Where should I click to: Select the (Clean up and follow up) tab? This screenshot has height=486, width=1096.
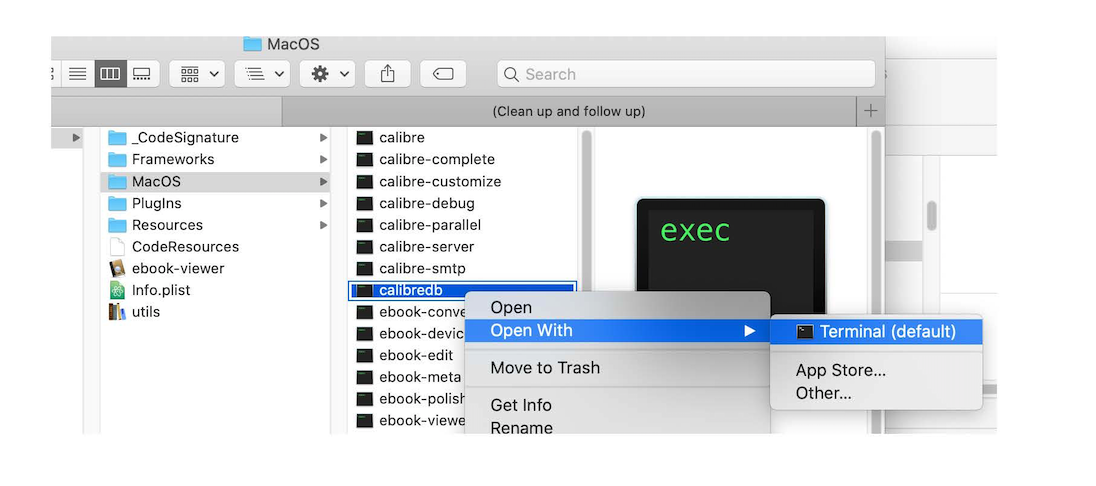point(569,111)
